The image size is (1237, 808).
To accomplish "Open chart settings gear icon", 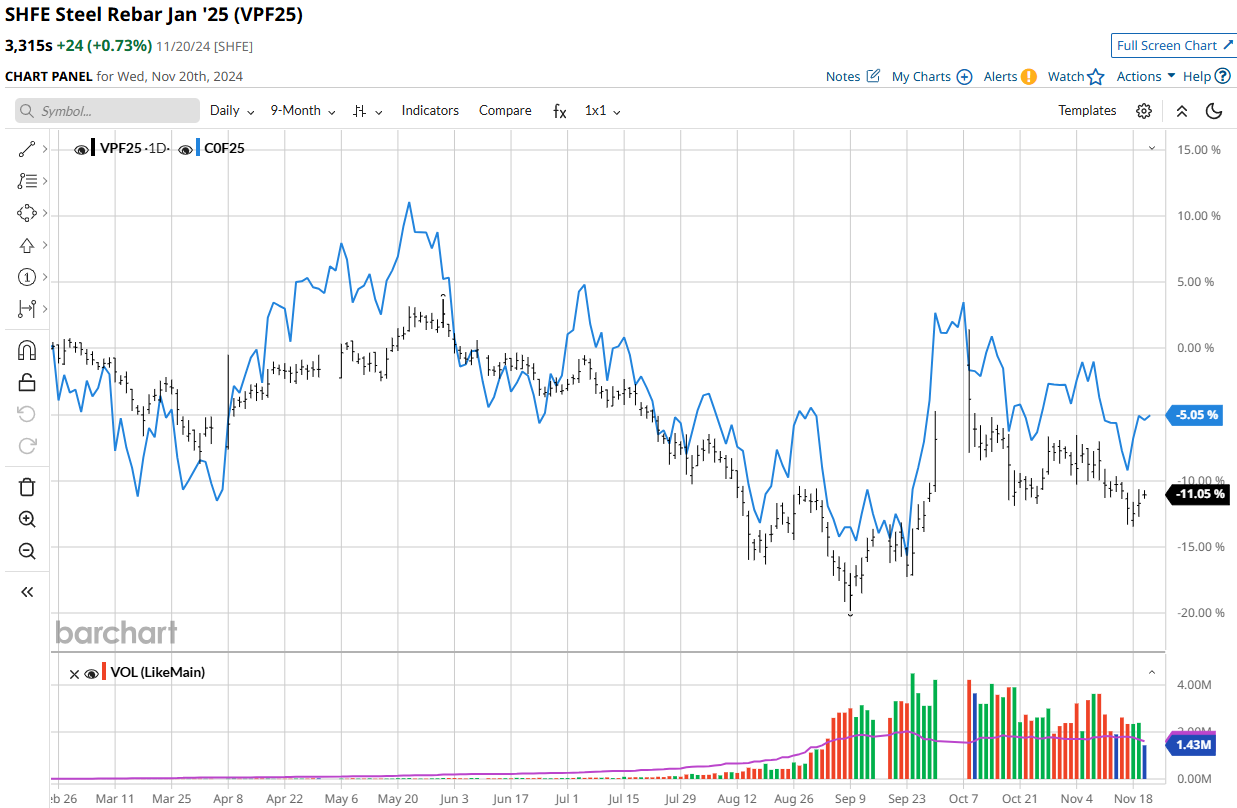I will (1144, 111).
